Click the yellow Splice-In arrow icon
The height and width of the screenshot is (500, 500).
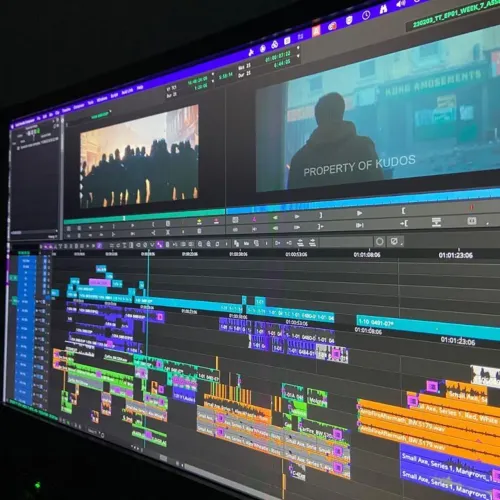[x=199, y=221]
